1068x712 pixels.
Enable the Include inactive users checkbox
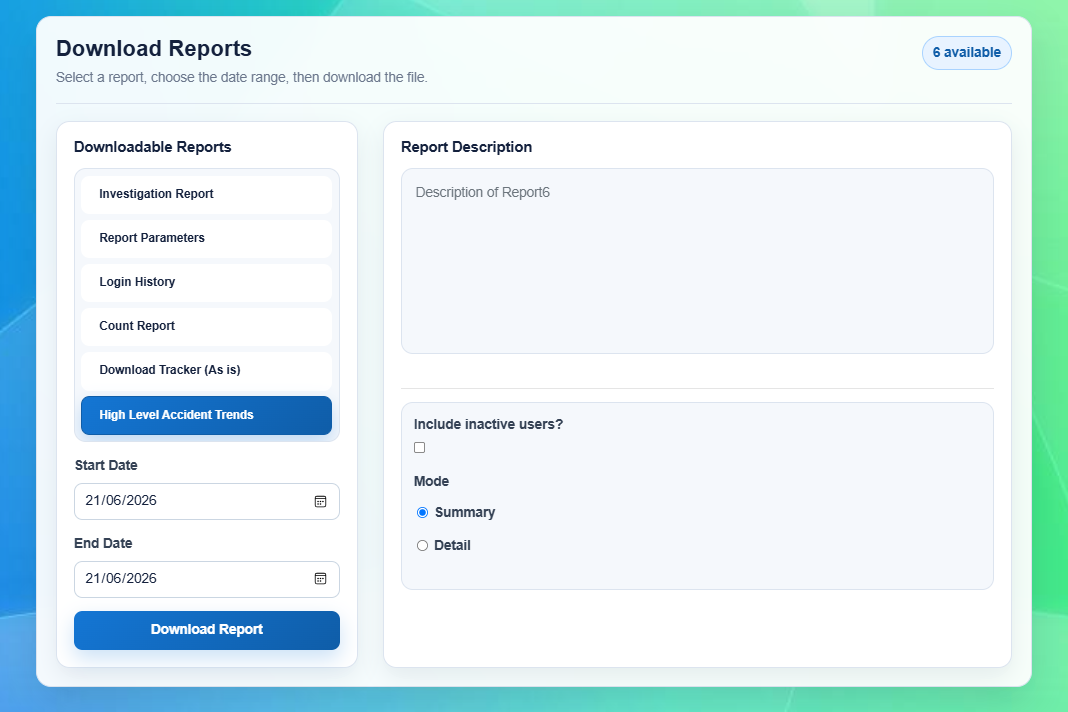click(x=420, y=448)
